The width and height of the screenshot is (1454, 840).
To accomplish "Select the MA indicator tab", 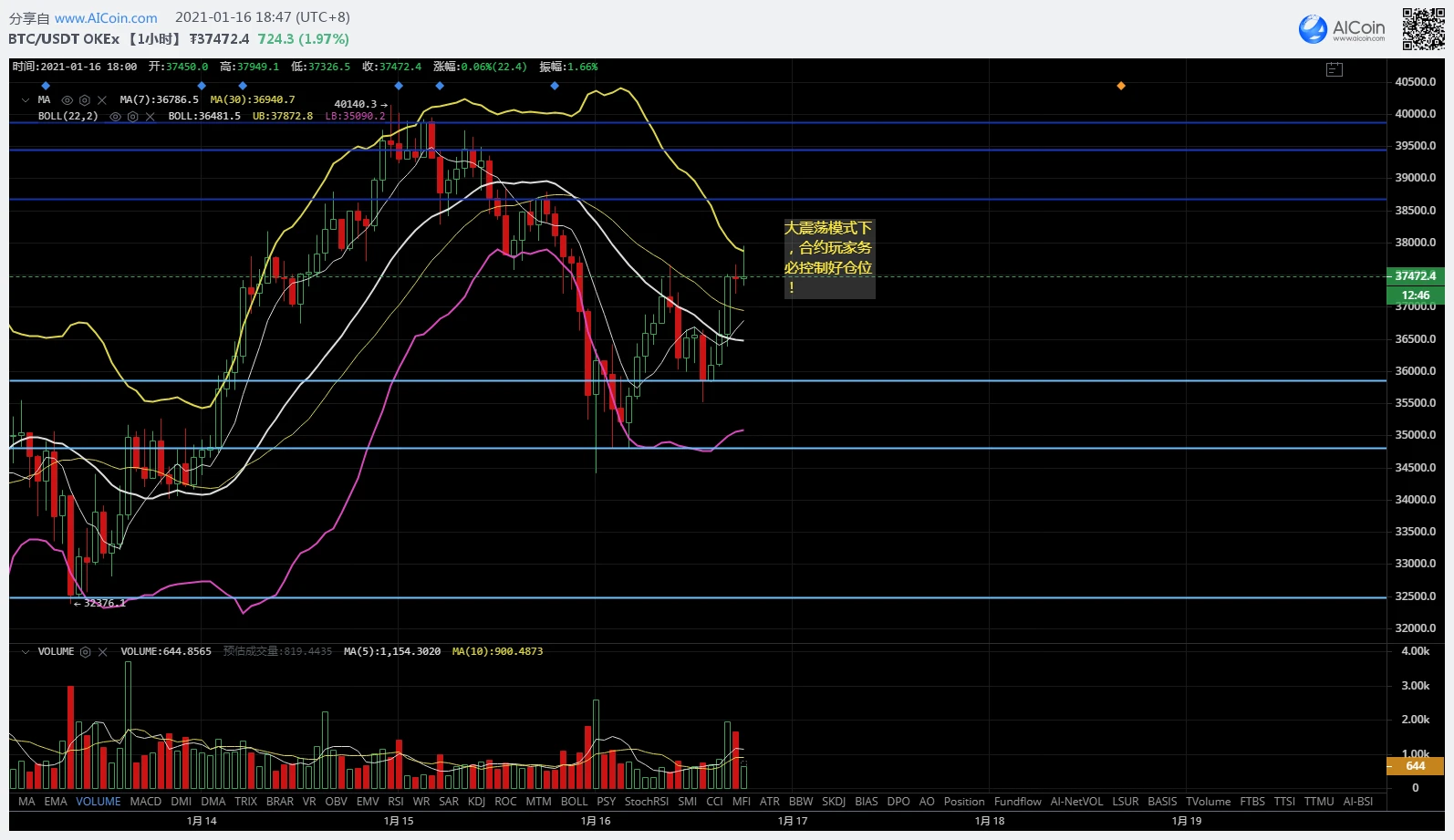I will point(26,802).
